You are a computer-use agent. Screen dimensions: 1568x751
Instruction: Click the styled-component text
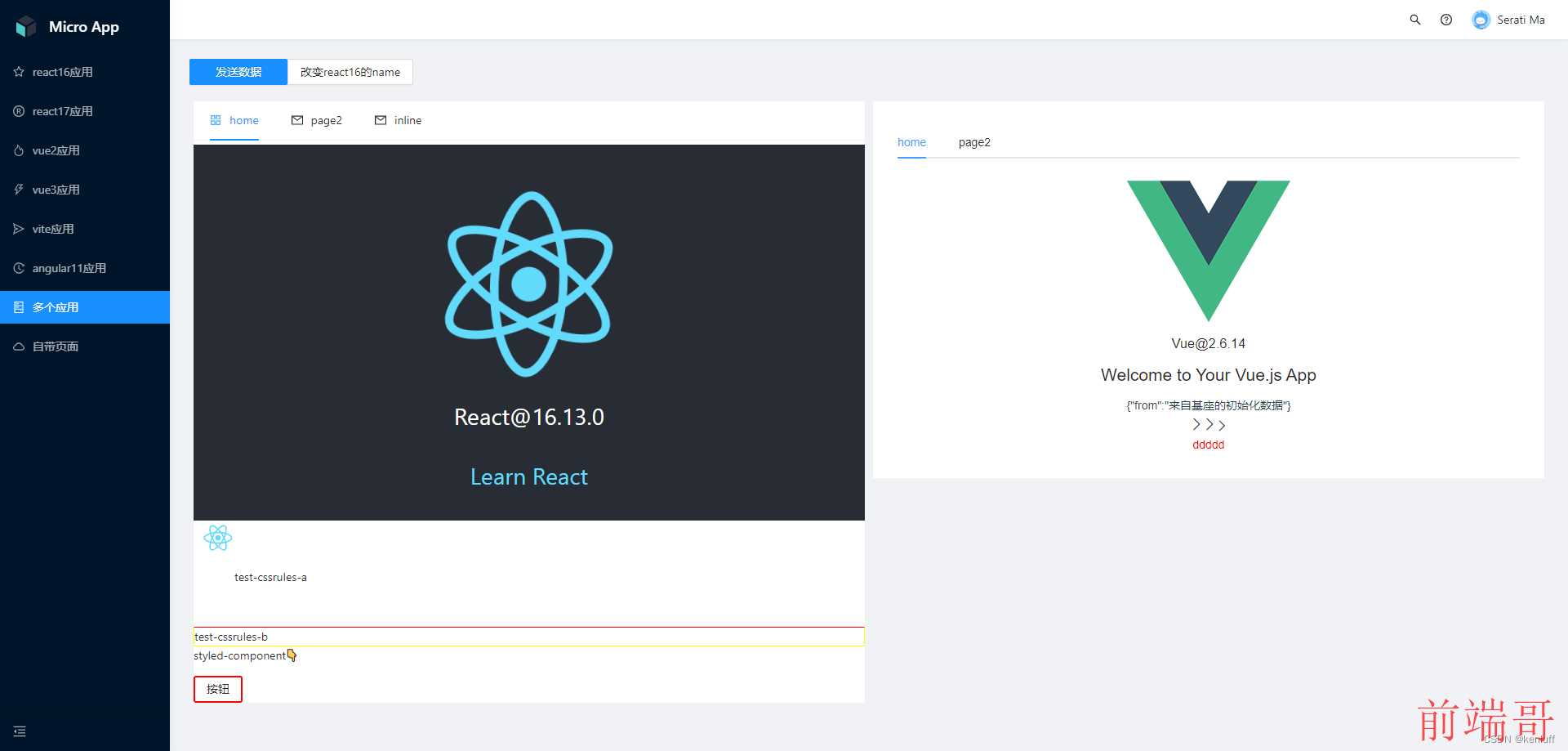pos(239,655)
